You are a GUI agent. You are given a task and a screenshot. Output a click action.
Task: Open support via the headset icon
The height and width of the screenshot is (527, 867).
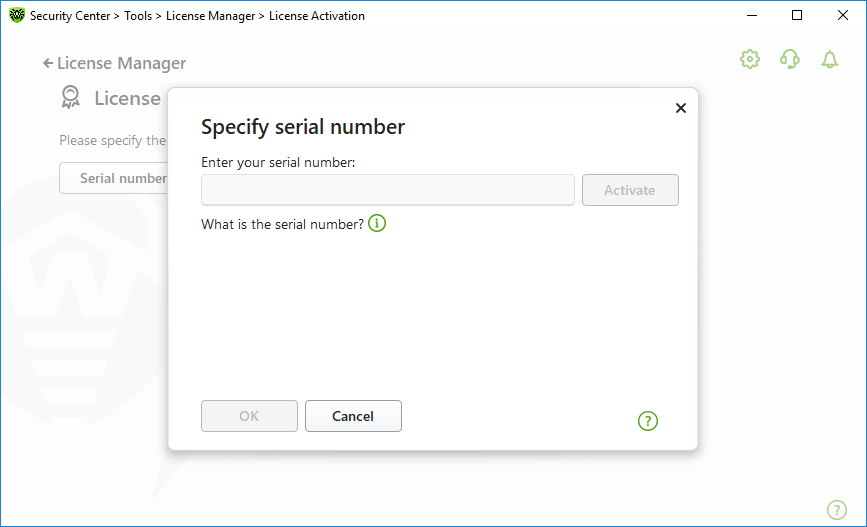tap(790, 59)
